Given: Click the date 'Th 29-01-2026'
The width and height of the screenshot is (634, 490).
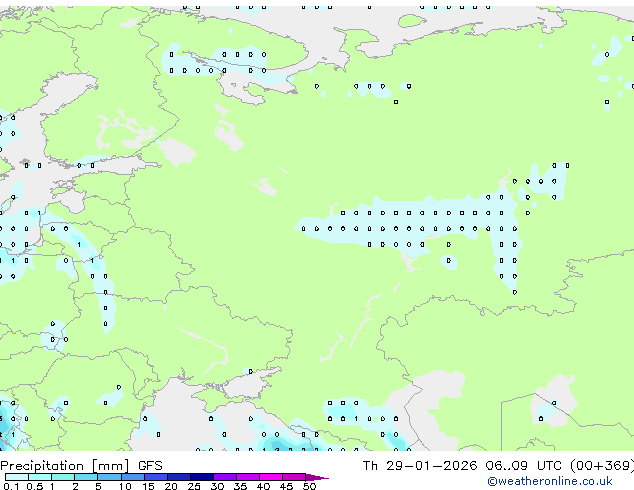Looking at the screenshot, I should [420, 466].
